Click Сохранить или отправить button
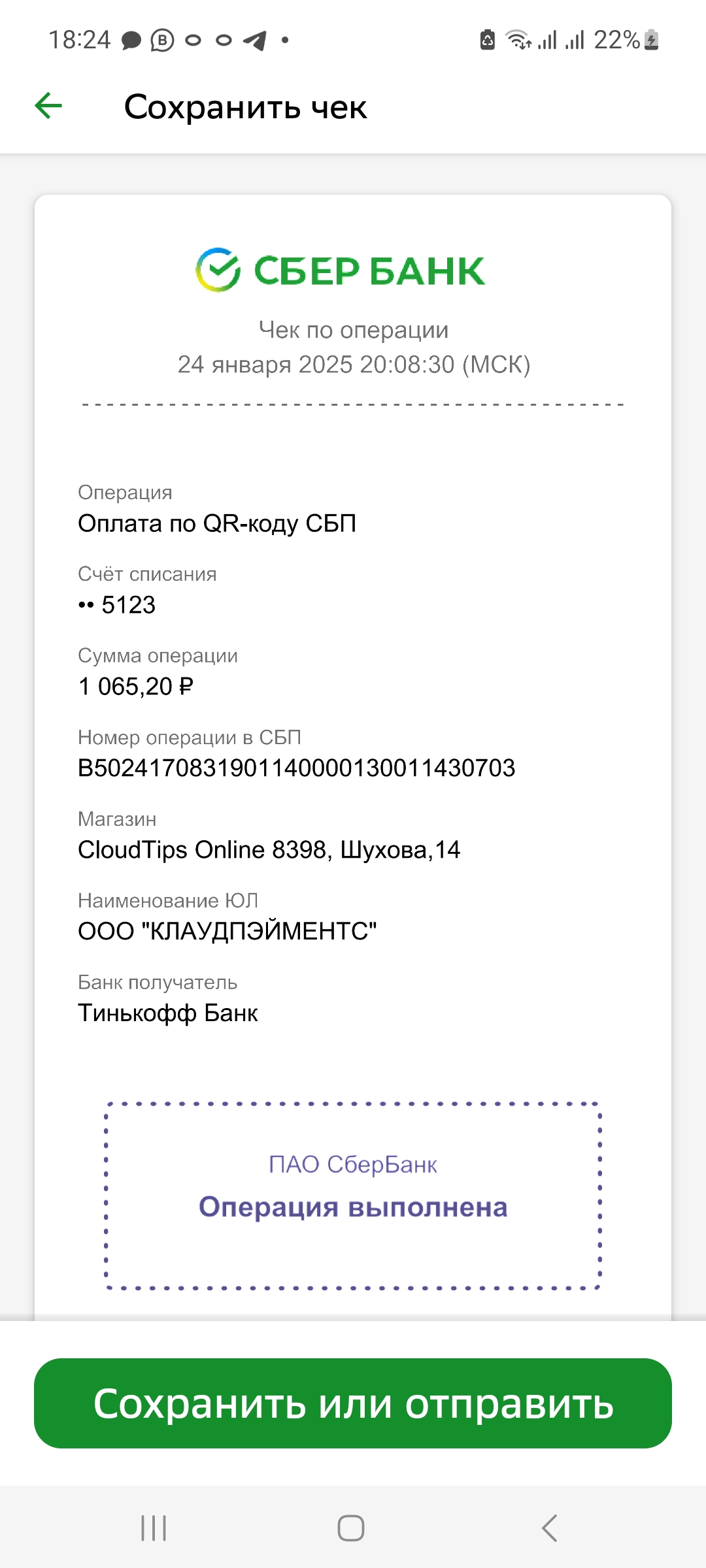The width and height of the screenshot is (706, 1568). pyautogui.click(x=353, y=1403)
